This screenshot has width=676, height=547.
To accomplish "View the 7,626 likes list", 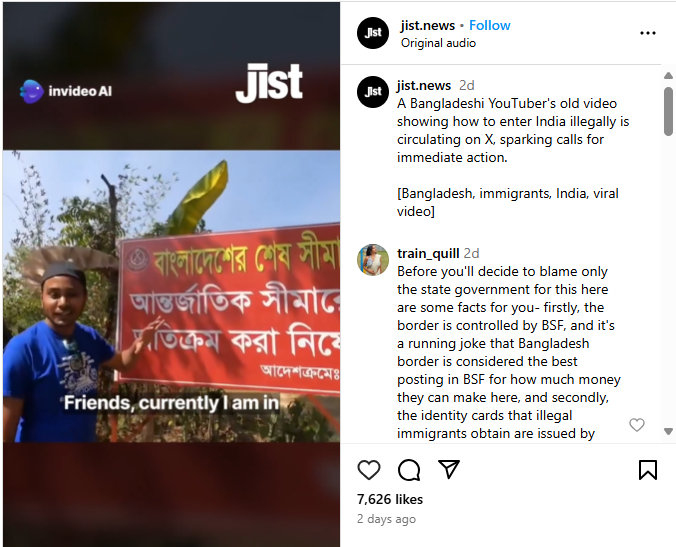I will 390,499.
